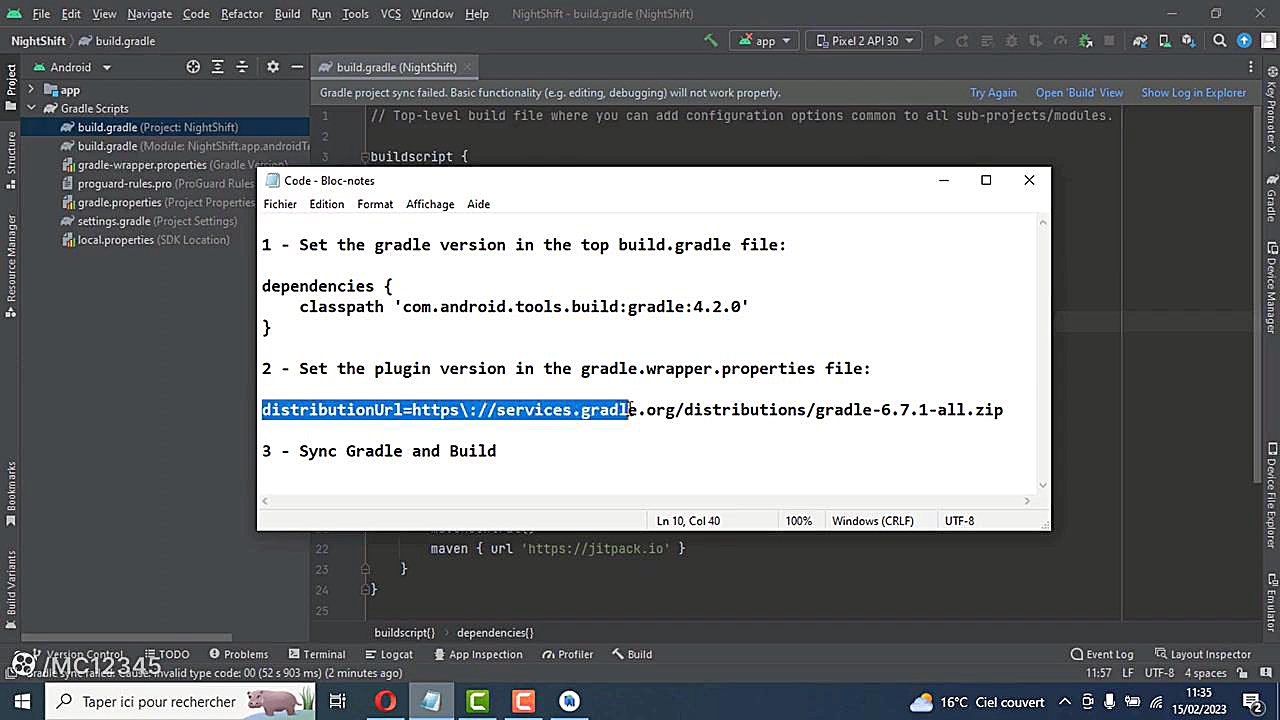The width and height of the screenshot is (1280, 720).
Task: Select settings.gradle in project tree
Action: coord(150,221)
